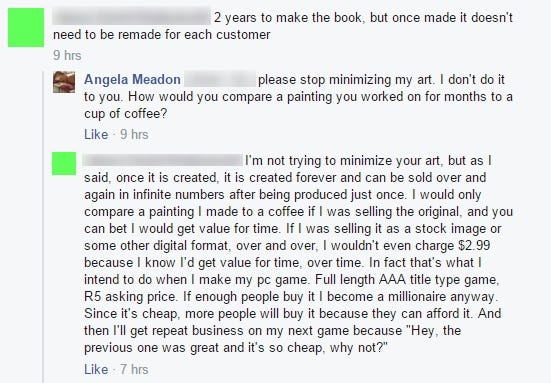Click the blurred name on the top comment
The height and width of the screenshot is (383, 551).
[x=131, y=17]
